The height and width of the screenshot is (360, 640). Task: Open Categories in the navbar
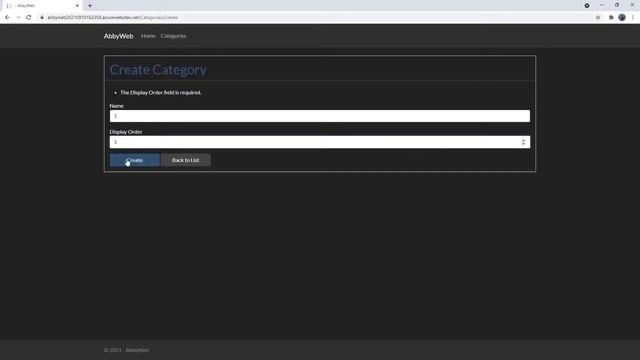(173, 36)
